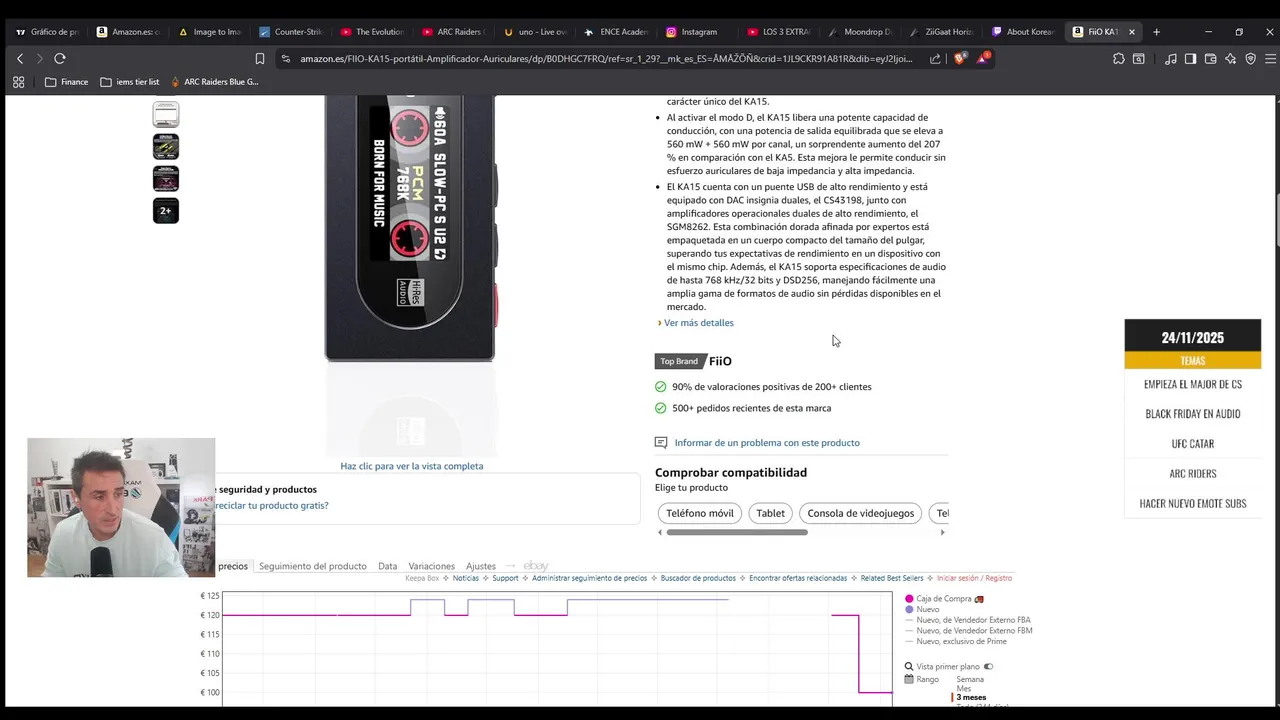1280x720 pixels.
Task: Go forward with the browser forward arrow
Action: tap(39, 59)
